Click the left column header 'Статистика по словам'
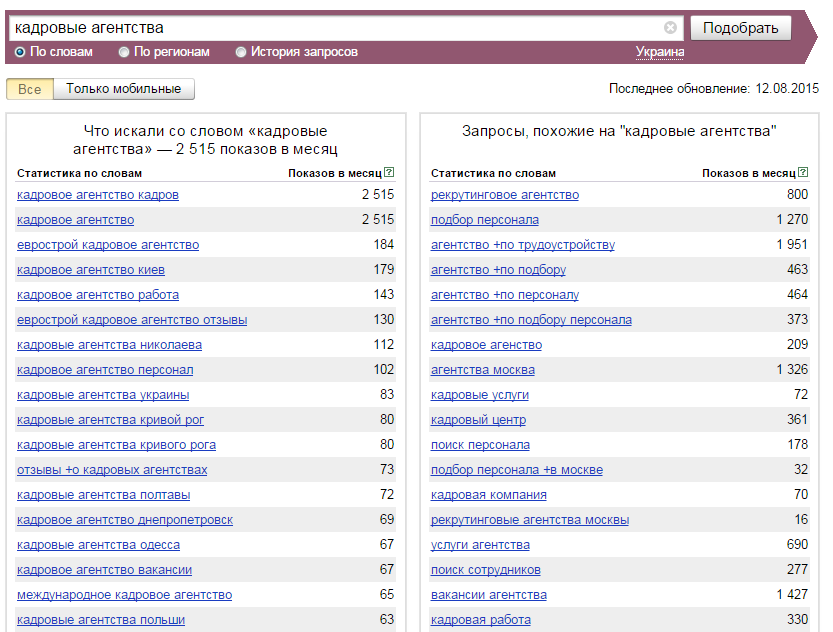833x632 pixels. click(x=79, y=173)
